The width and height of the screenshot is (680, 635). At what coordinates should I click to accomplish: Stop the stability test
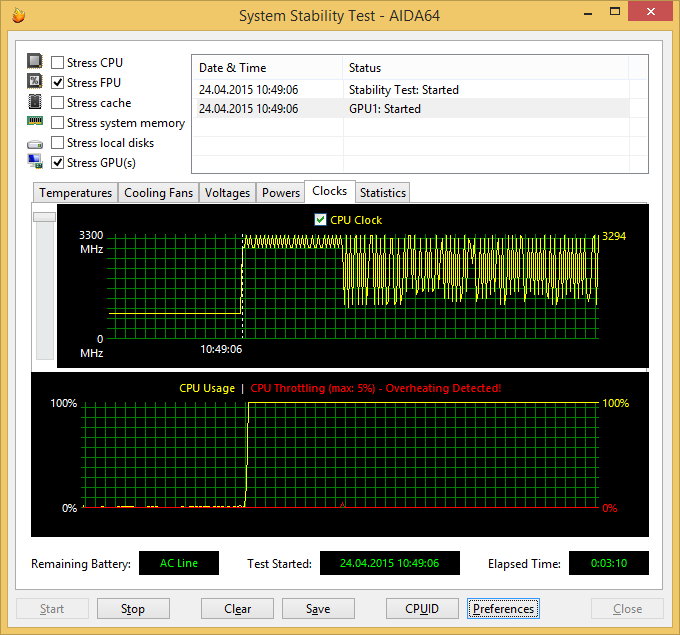point(133,609)
